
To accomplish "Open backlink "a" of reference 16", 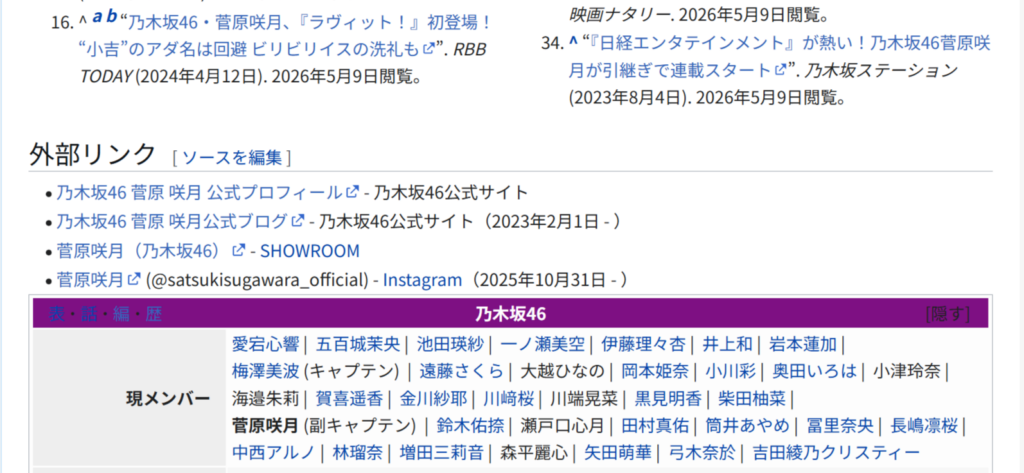I will click(97, 18).
